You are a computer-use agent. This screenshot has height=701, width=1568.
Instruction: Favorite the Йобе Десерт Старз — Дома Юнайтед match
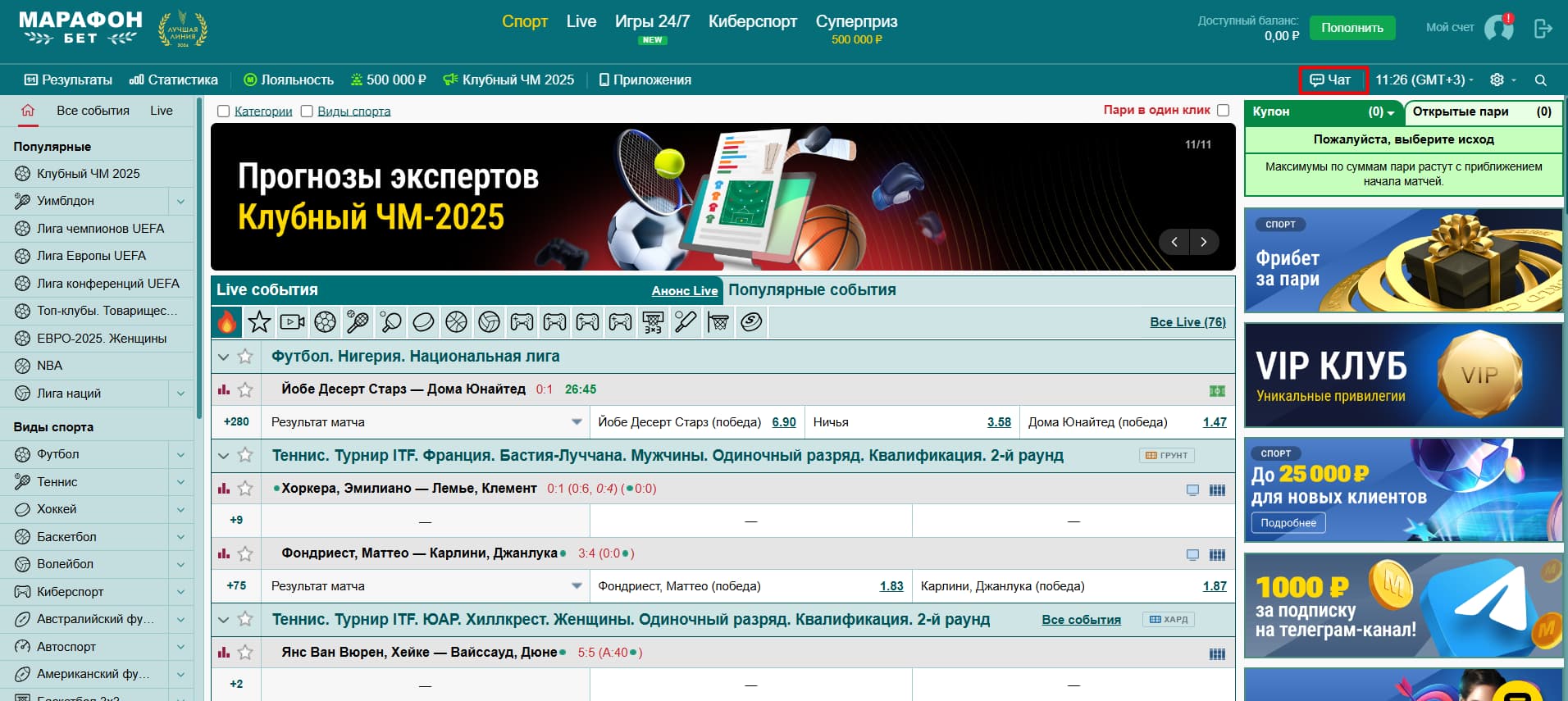(245, 389)
